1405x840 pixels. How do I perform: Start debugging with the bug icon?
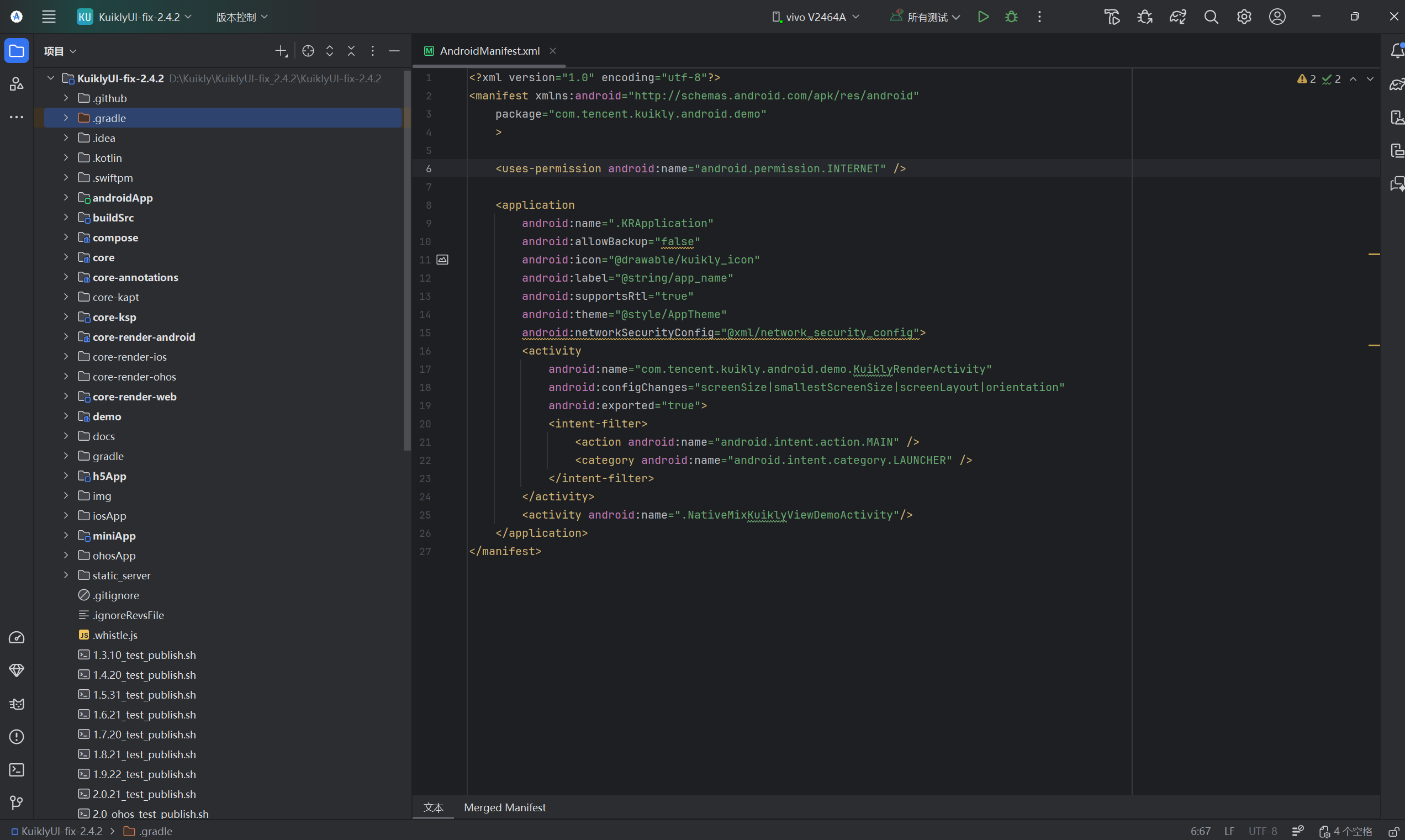[1011, 17]
